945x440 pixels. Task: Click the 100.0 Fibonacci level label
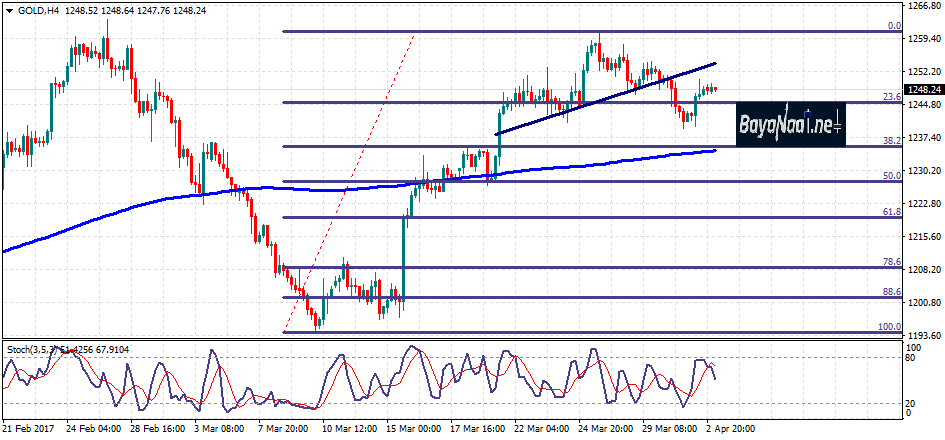(891, 327)
